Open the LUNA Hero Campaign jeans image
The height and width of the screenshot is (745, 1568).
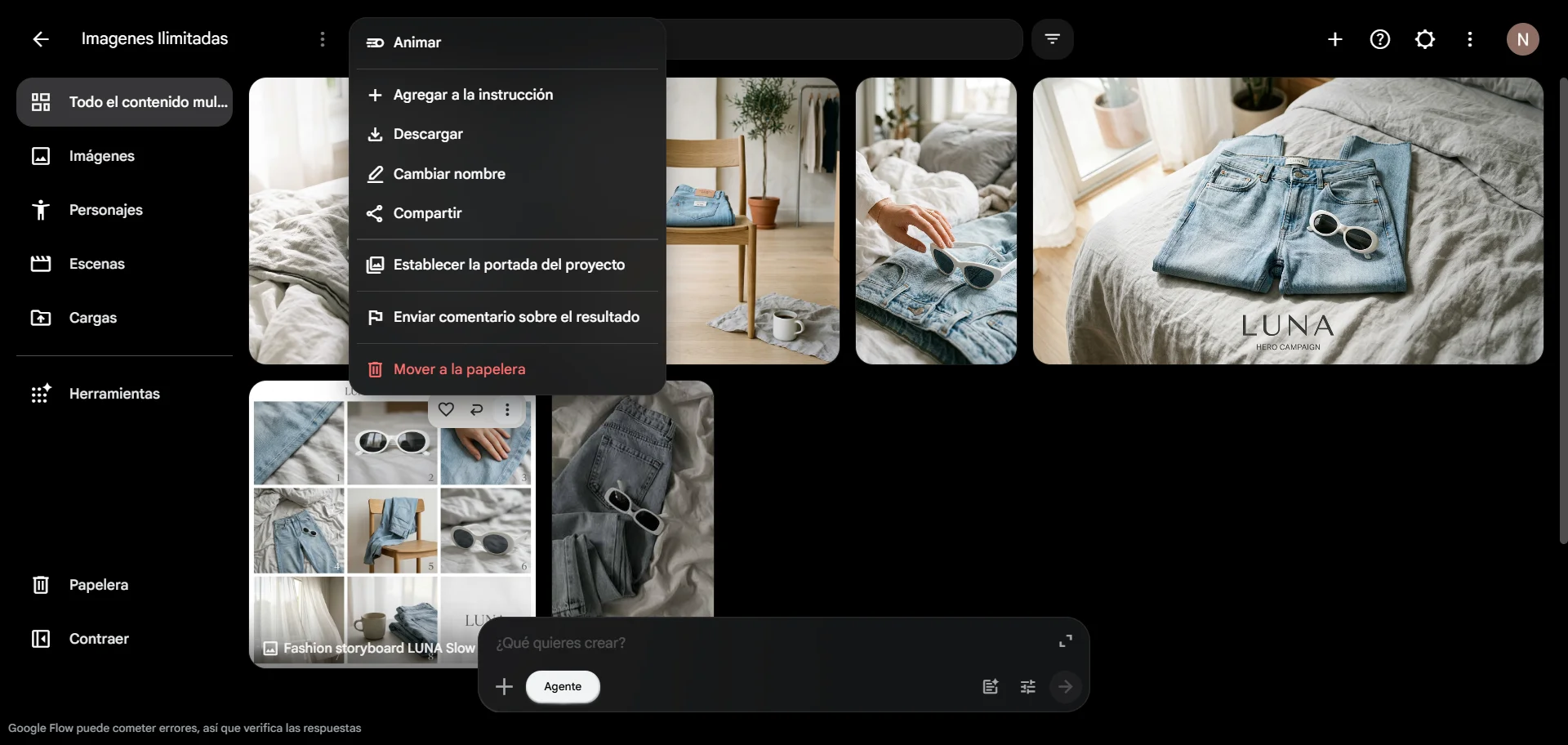[x=1288, y=221]
